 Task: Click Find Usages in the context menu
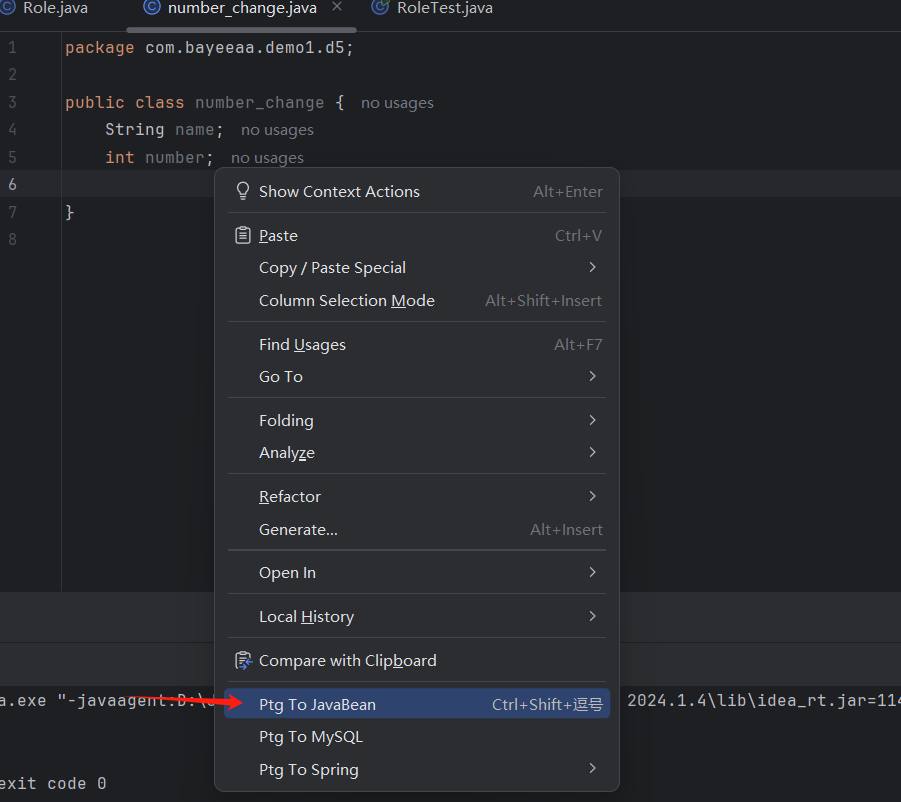click(x=302, y=345)
